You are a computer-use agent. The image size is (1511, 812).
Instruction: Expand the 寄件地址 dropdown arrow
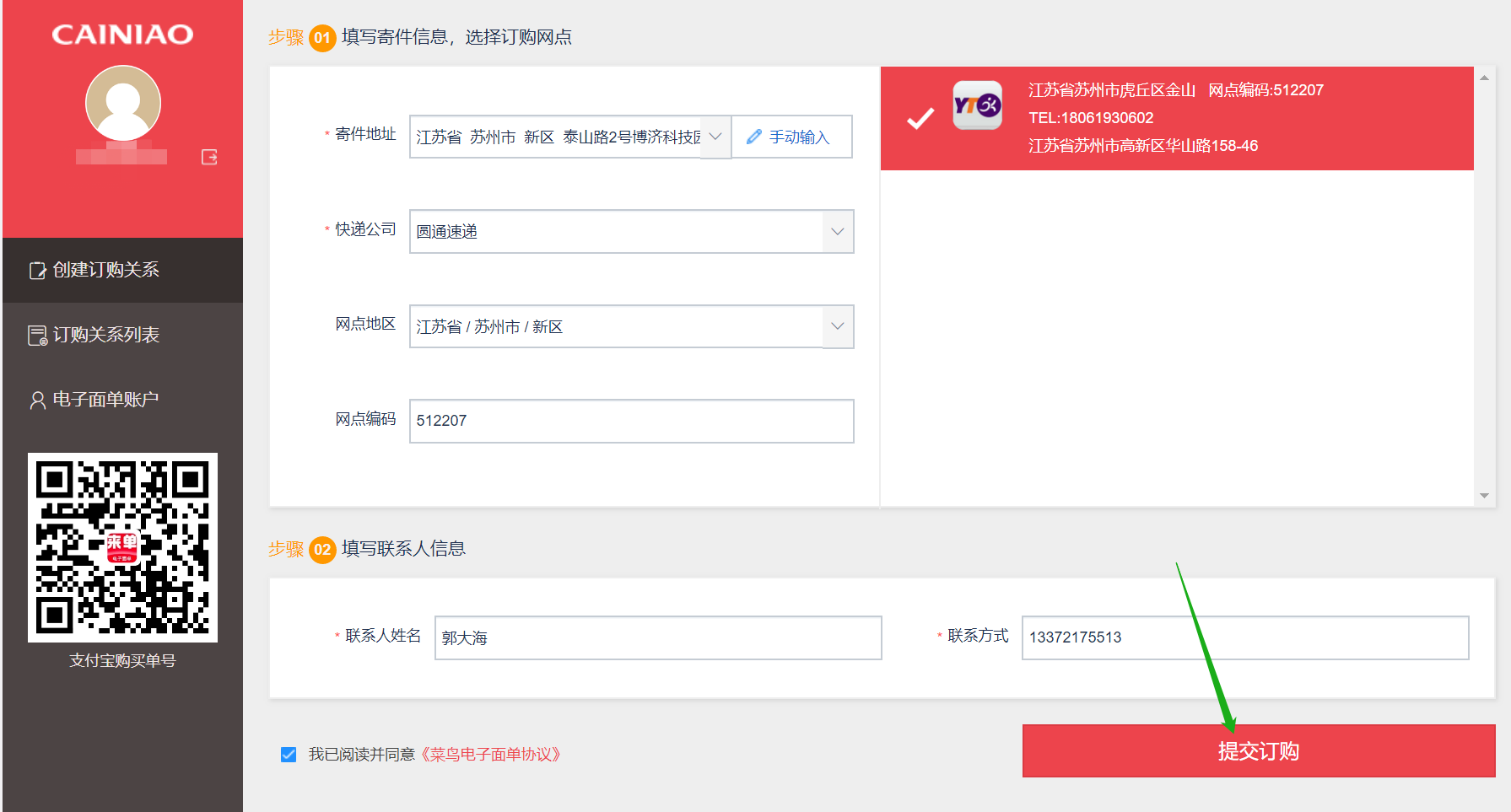(715, 137)
